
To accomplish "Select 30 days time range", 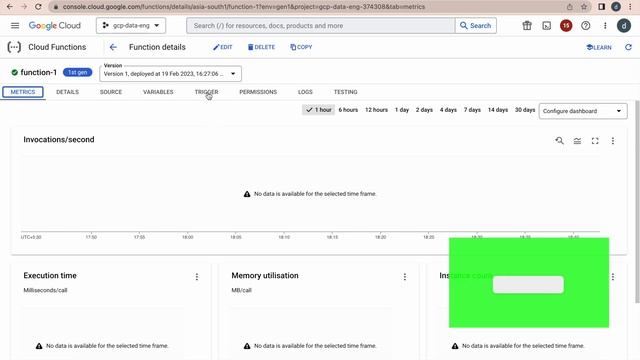I will (525, 110).
